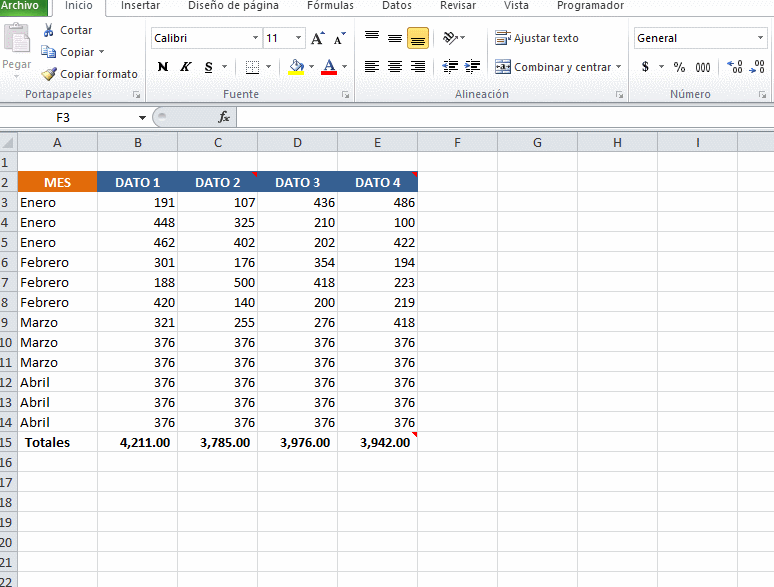Expand Copiar dropdown arrow

[x=102, y=52]
